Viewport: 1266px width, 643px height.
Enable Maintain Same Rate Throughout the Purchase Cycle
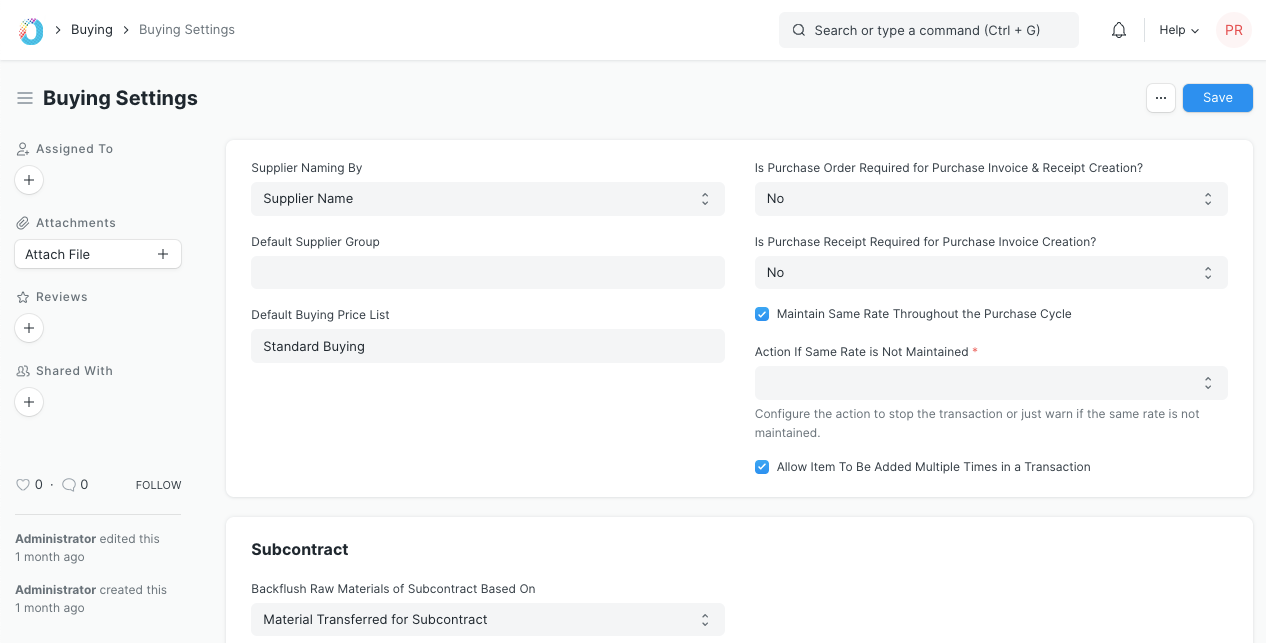tap(762, 314)
